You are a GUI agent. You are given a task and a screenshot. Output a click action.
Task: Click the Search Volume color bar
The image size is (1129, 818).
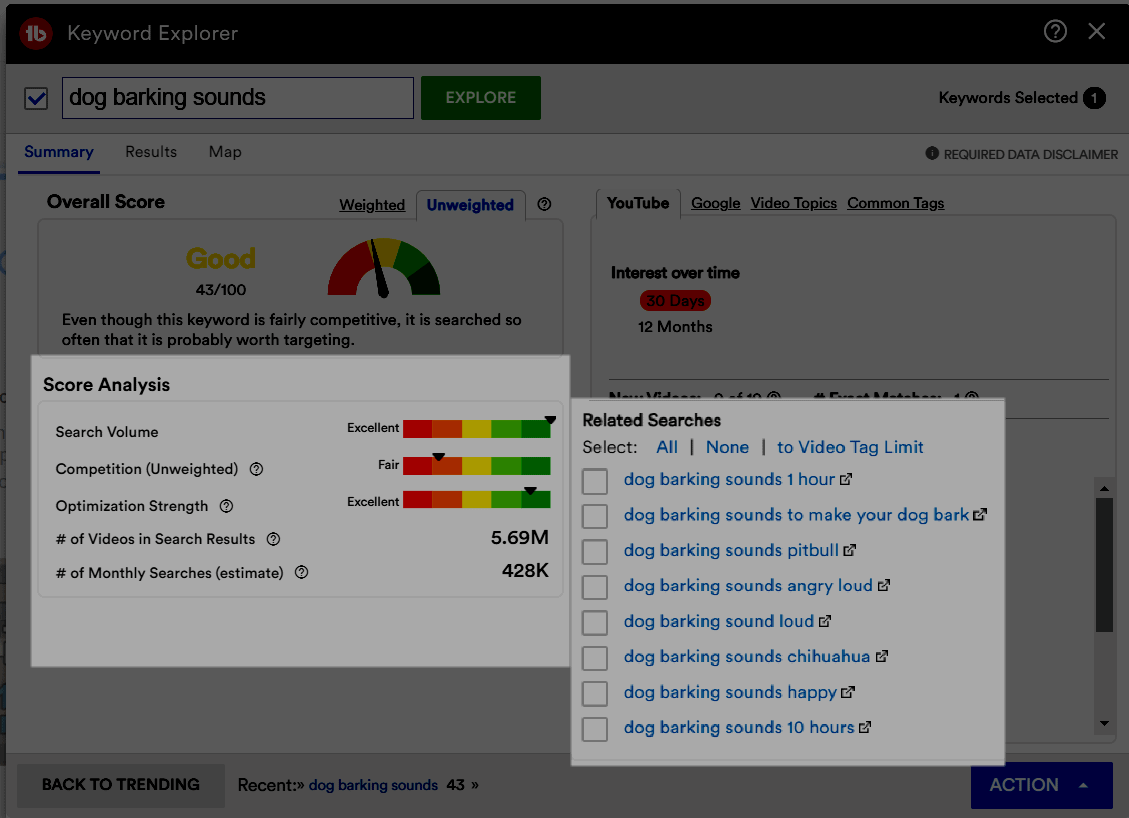pyautogui.click(x=477, y=428)
